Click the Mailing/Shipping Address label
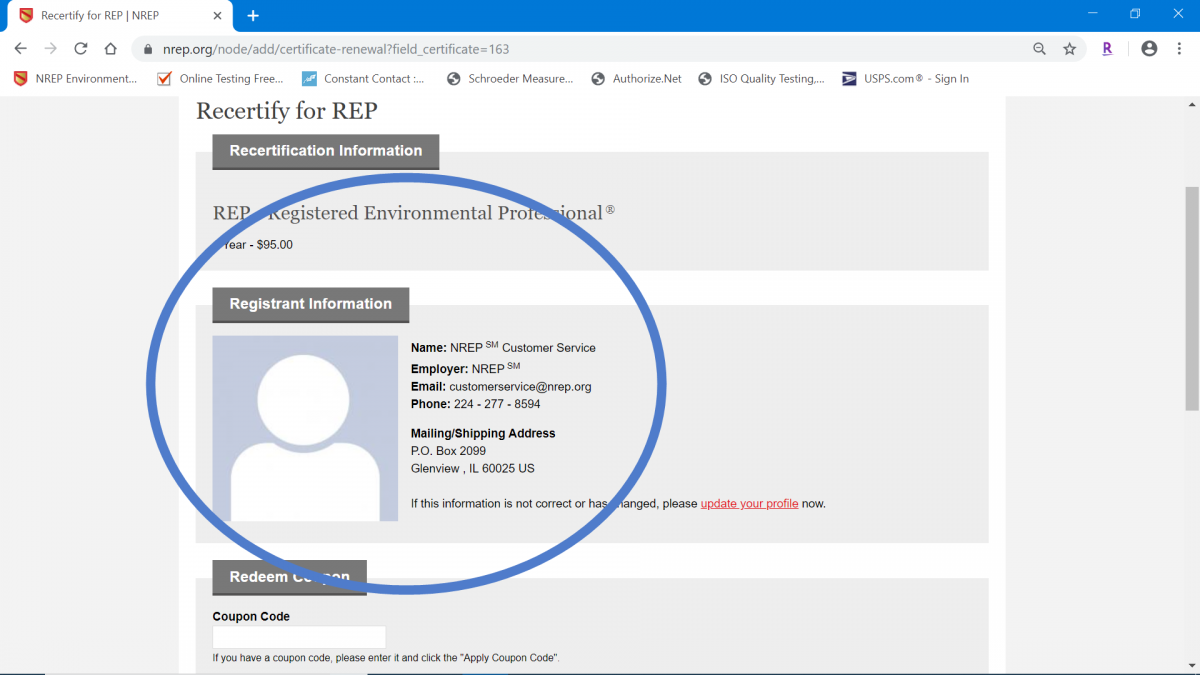The image size is (1200, 675). 483,434
